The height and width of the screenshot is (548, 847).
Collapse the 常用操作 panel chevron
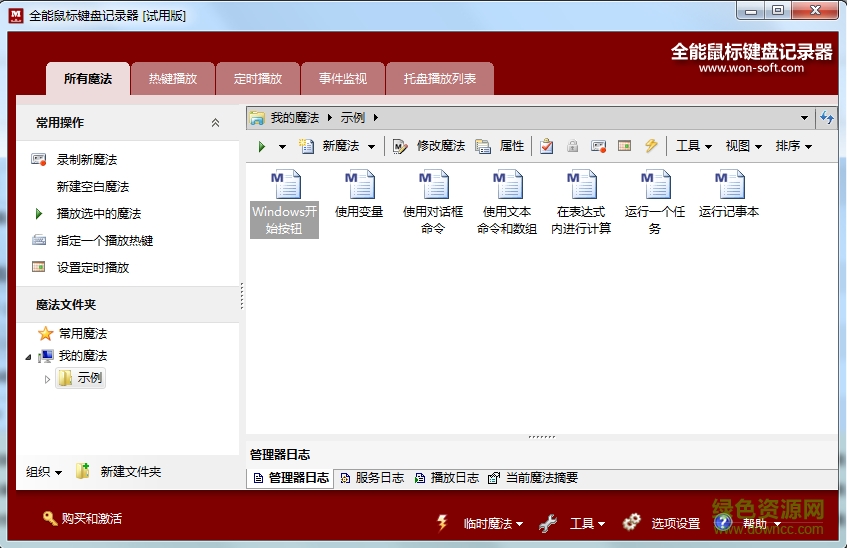coord(215,123)
